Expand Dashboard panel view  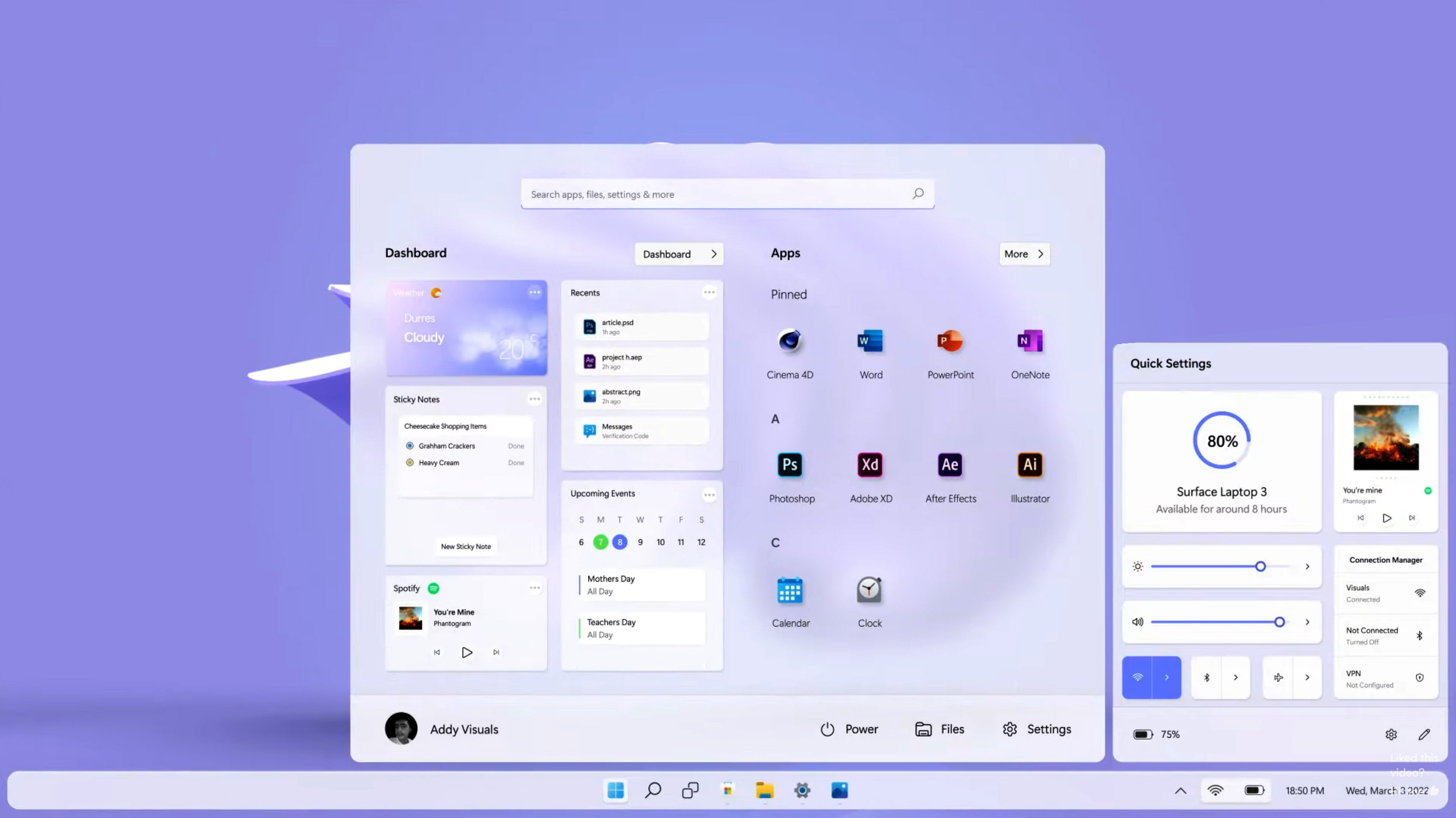tap(680, 254)
